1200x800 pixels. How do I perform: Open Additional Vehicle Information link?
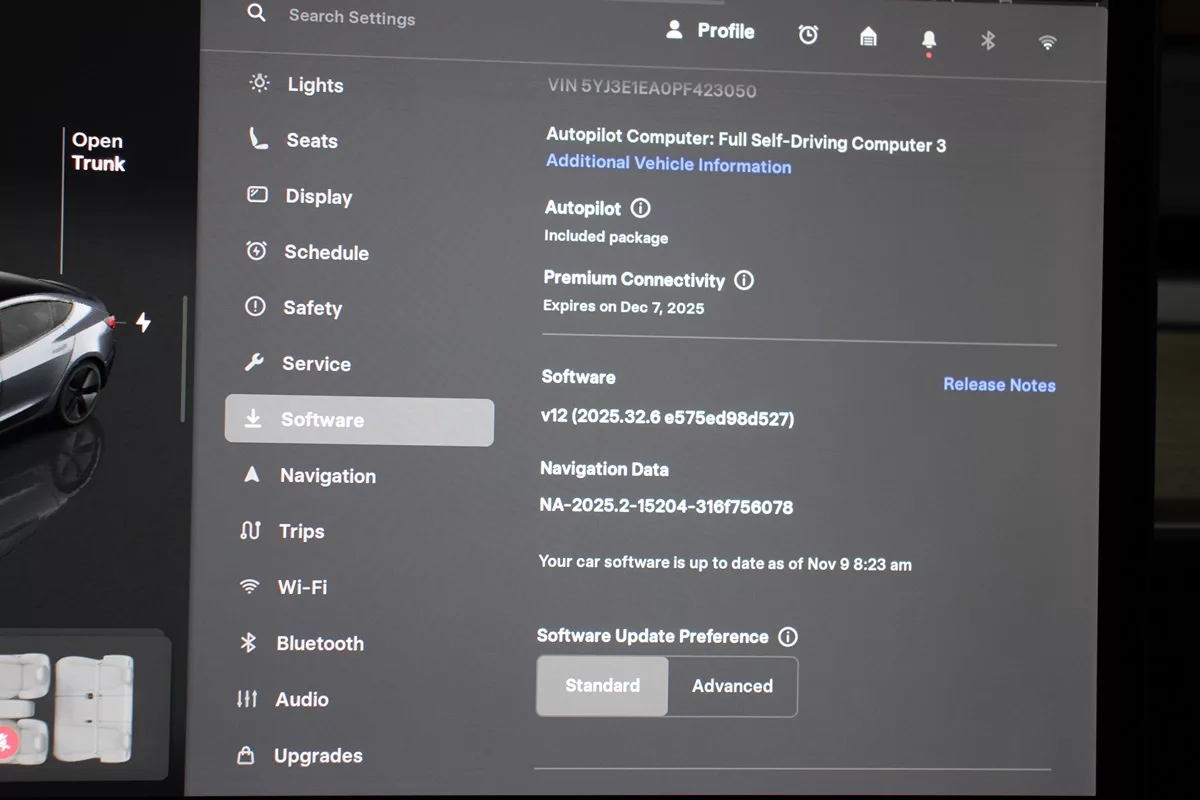tap(668, 165)
